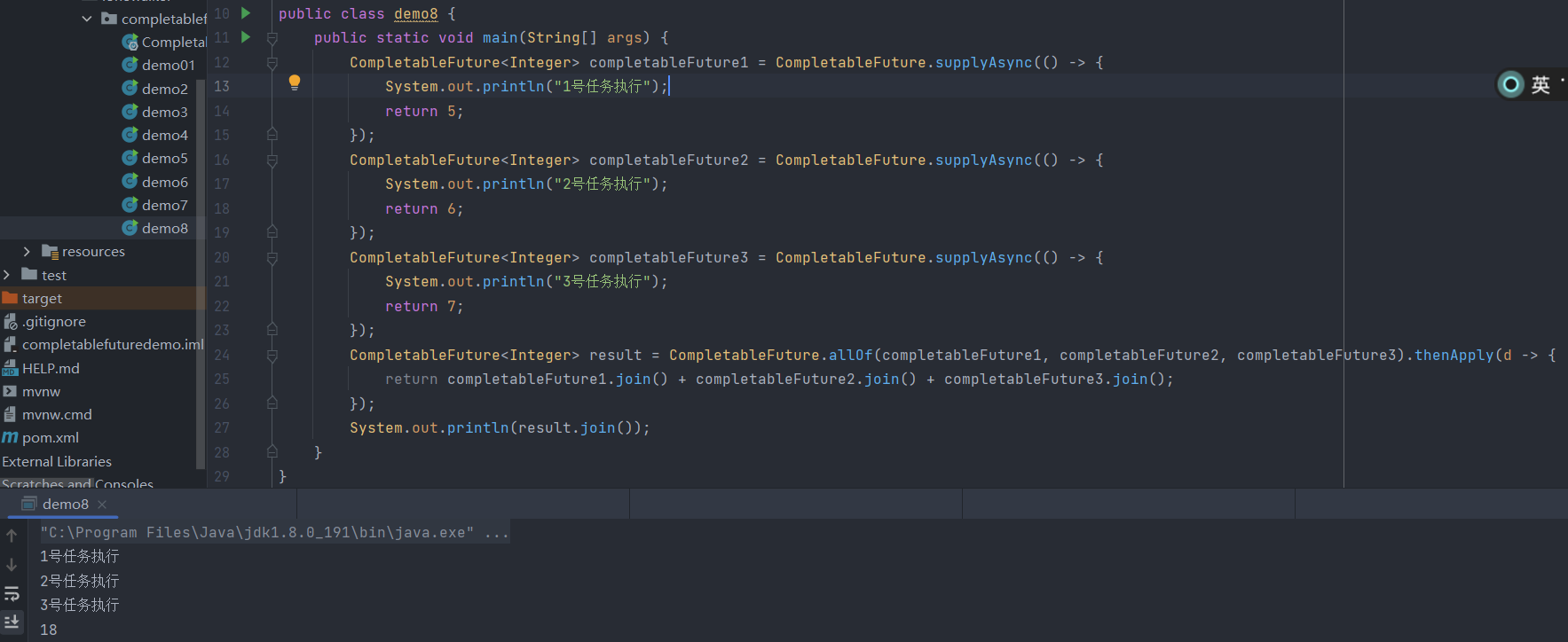Viewport: 1568px width, 642px height.
Task: Open the demo01 class file
Action: pos(167,66)
